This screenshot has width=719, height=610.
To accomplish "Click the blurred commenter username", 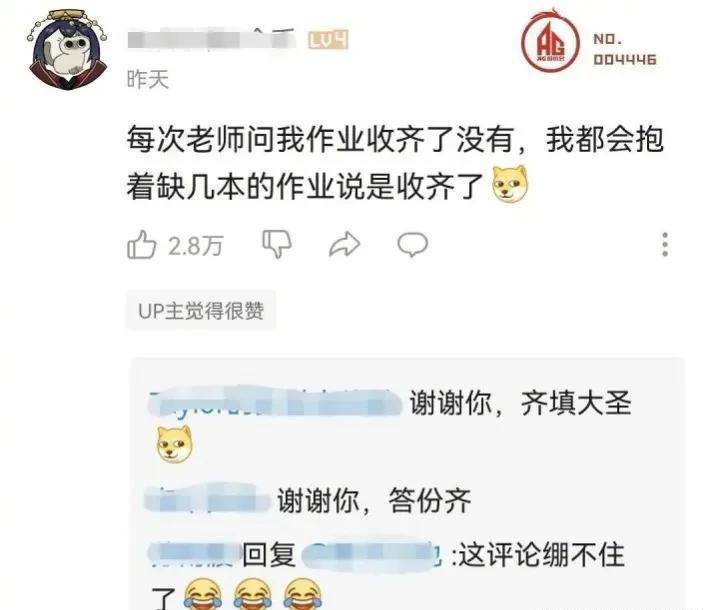I will click(x=211, y=39).
